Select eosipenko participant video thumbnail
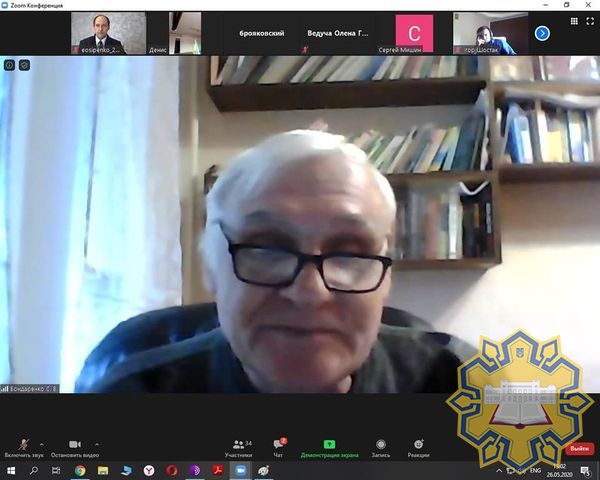The width and height of the screenshot is (600, 480). pos(108,33)
